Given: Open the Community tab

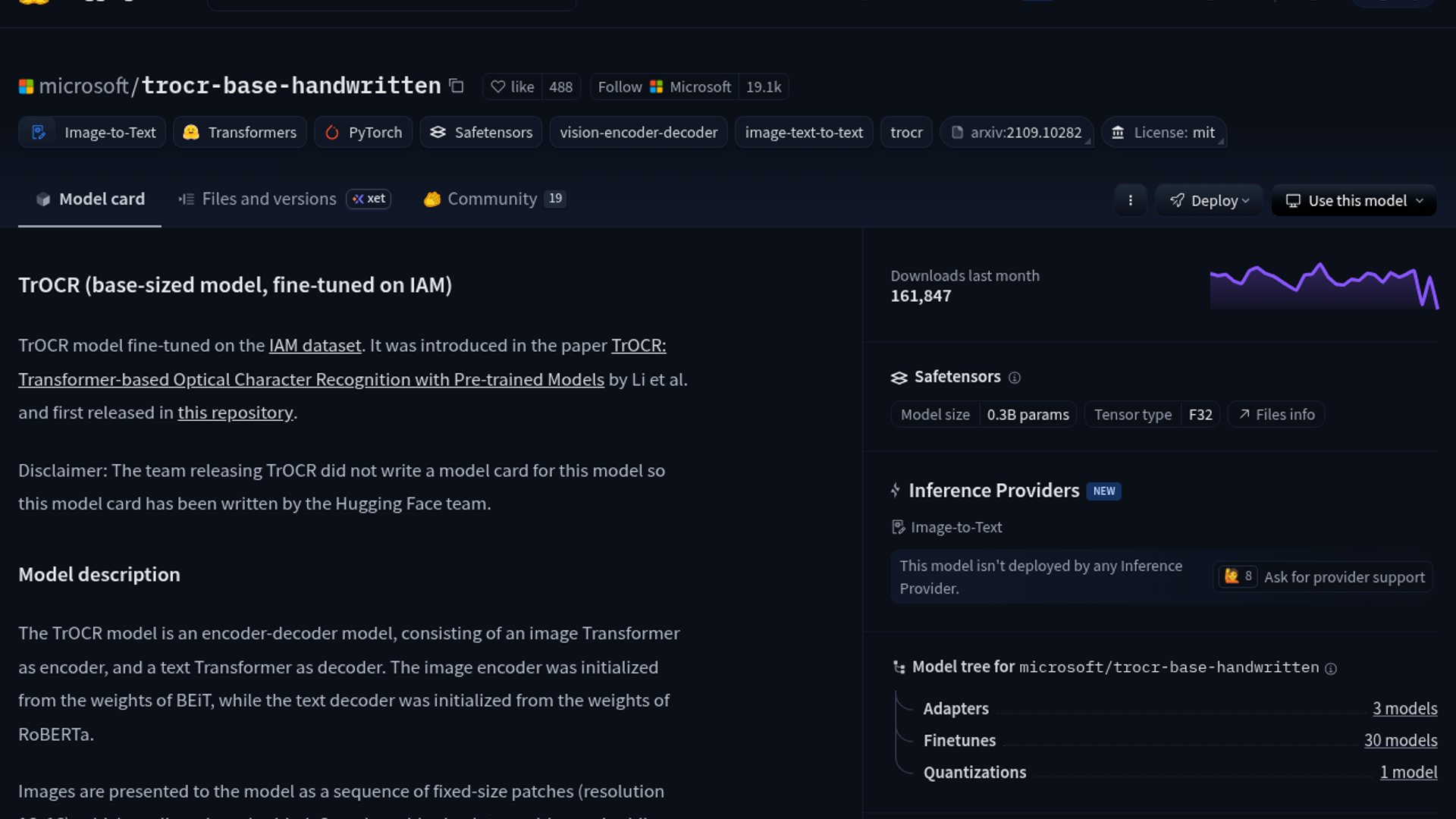Looking at the screenshot, I should pyautogui.click(x=491, y=199).
